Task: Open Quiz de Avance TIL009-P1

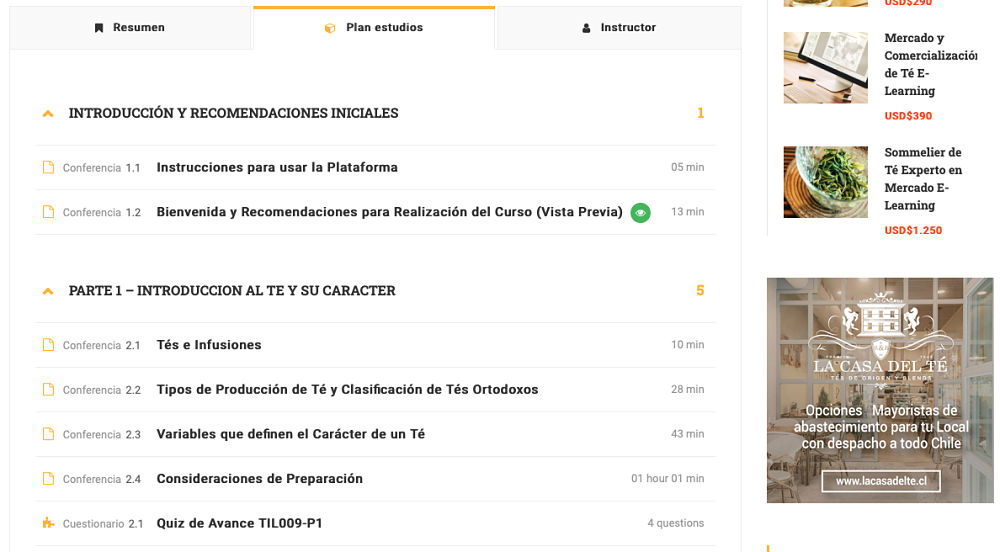Action: point(239,523)
